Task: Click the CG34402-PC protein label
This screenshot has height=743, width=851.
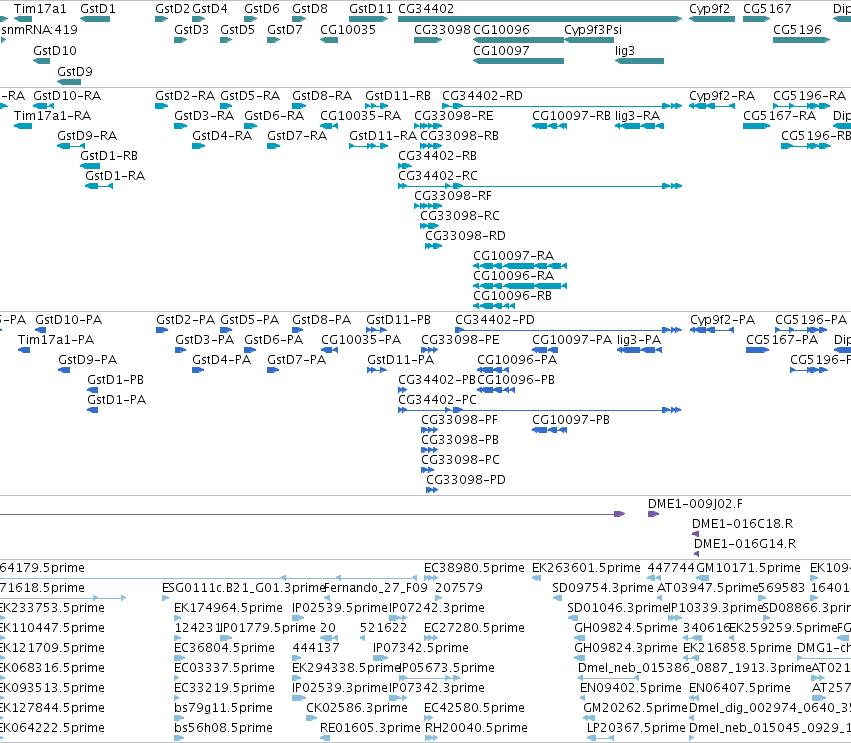Action: point(437,400)
